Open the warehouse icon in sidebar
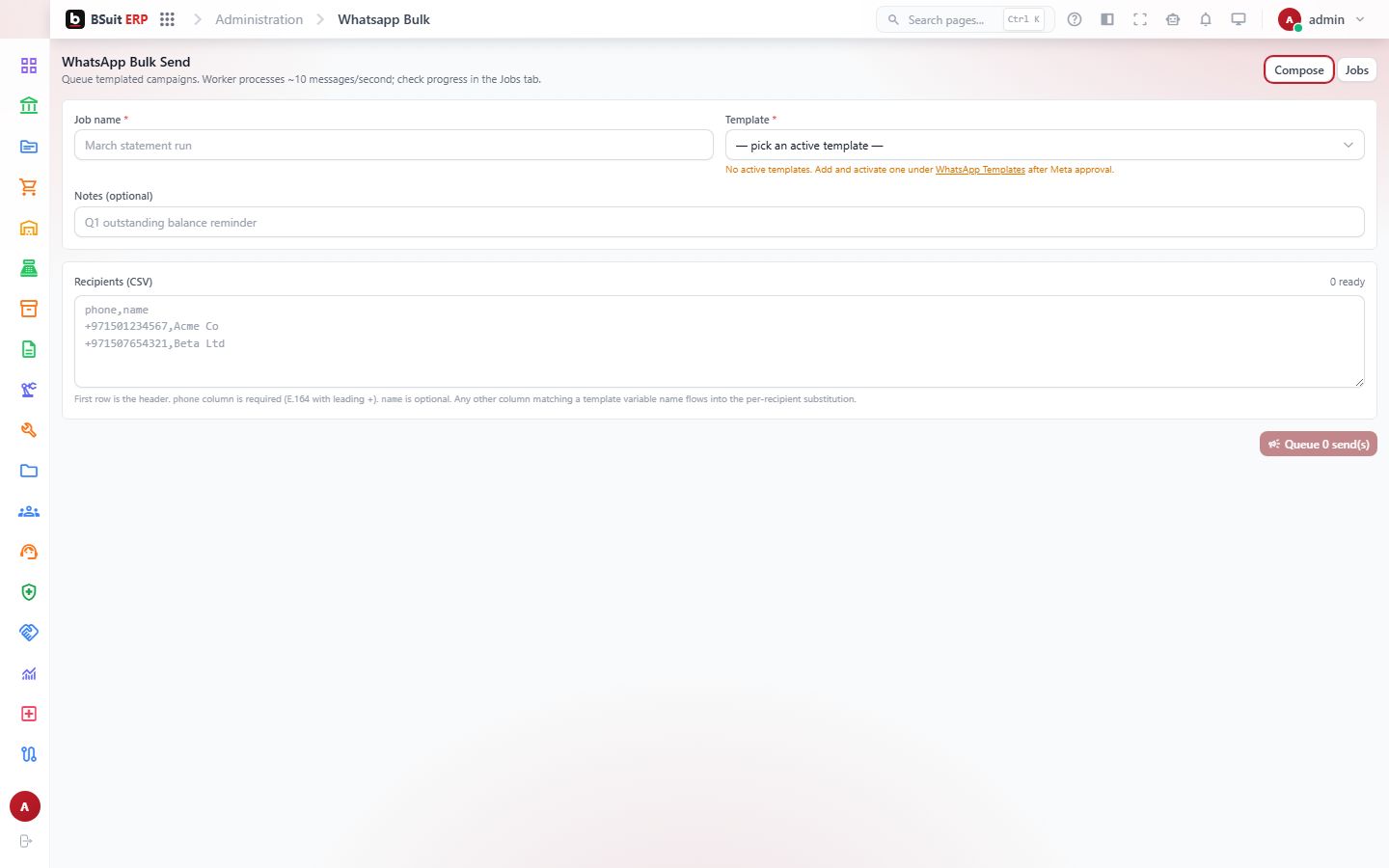 point(29,228)
